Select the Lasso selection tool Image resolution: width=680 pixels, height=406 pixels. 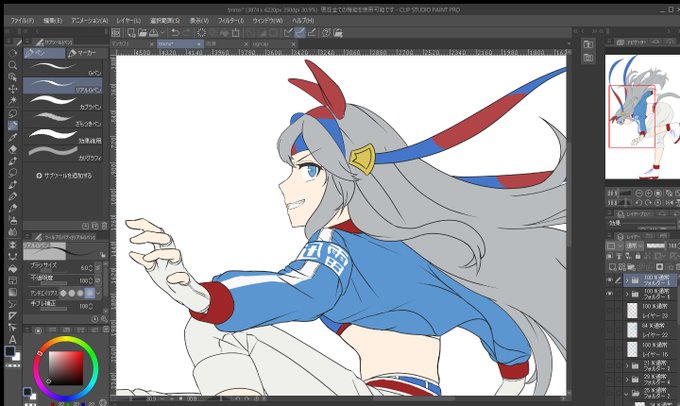coord(13,113)
